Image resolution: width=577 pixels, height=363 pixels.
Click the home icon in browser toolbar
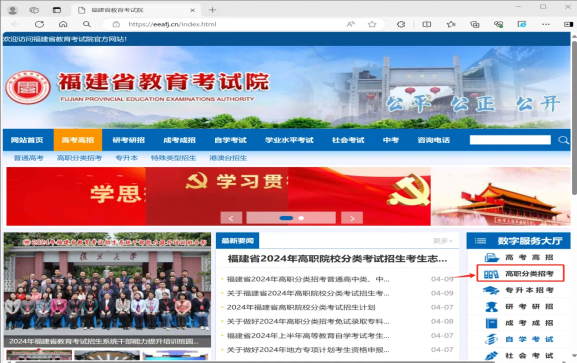(63, 24)
